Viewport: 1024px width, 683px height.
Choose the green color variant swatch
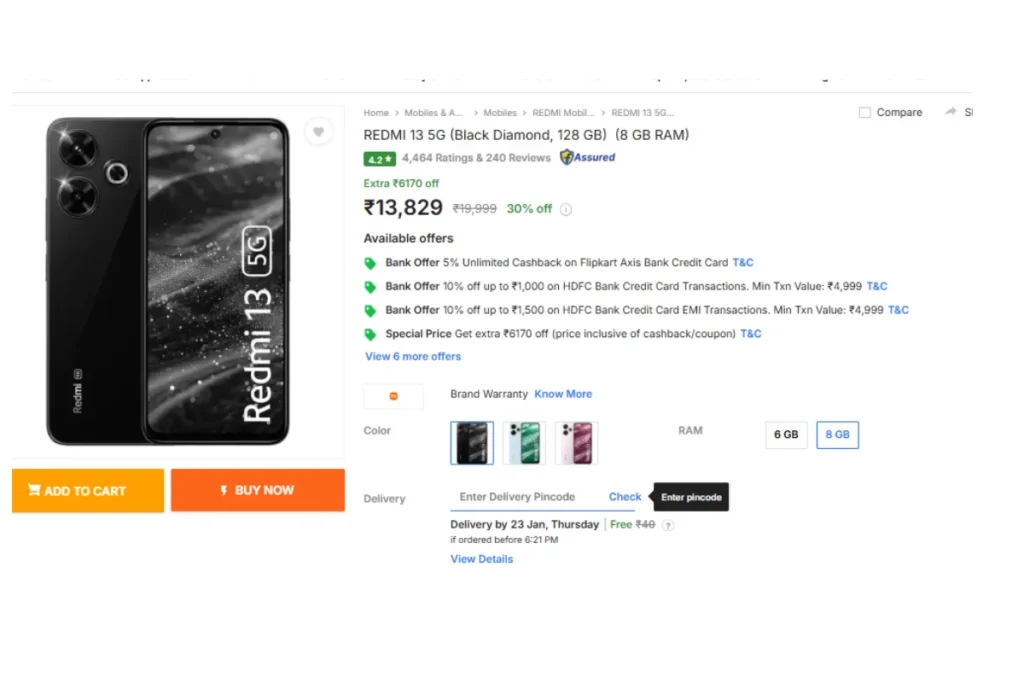click(524, 443)
